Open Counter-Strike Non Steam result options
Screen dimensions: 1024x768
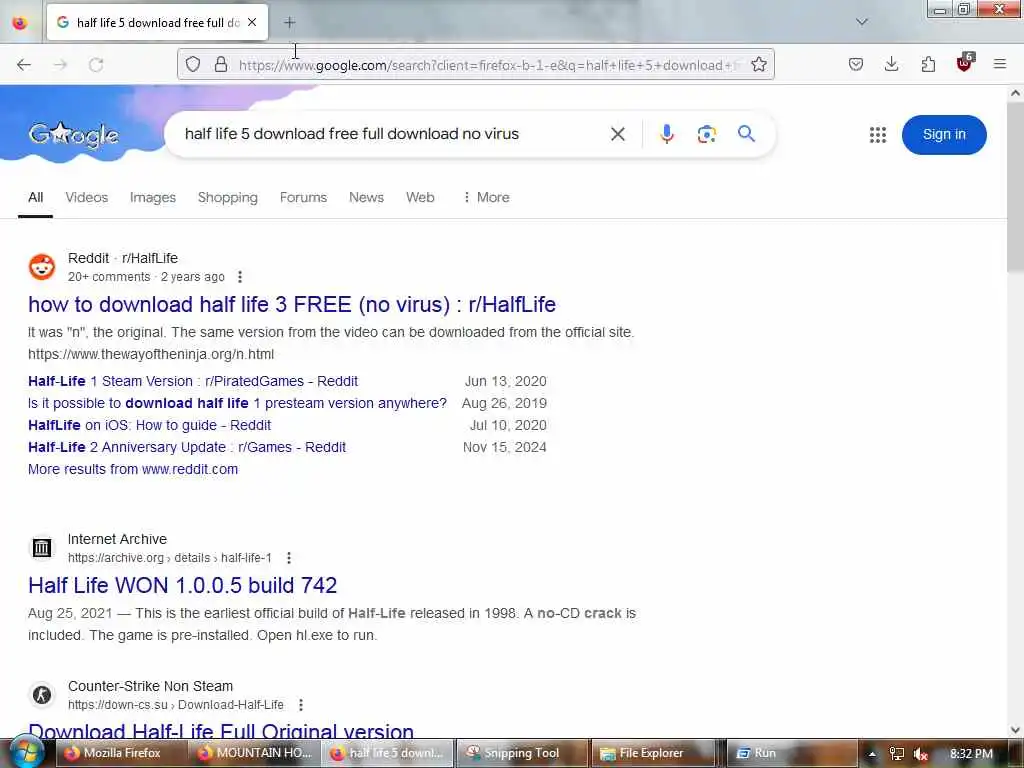click(x=300, y=705)
